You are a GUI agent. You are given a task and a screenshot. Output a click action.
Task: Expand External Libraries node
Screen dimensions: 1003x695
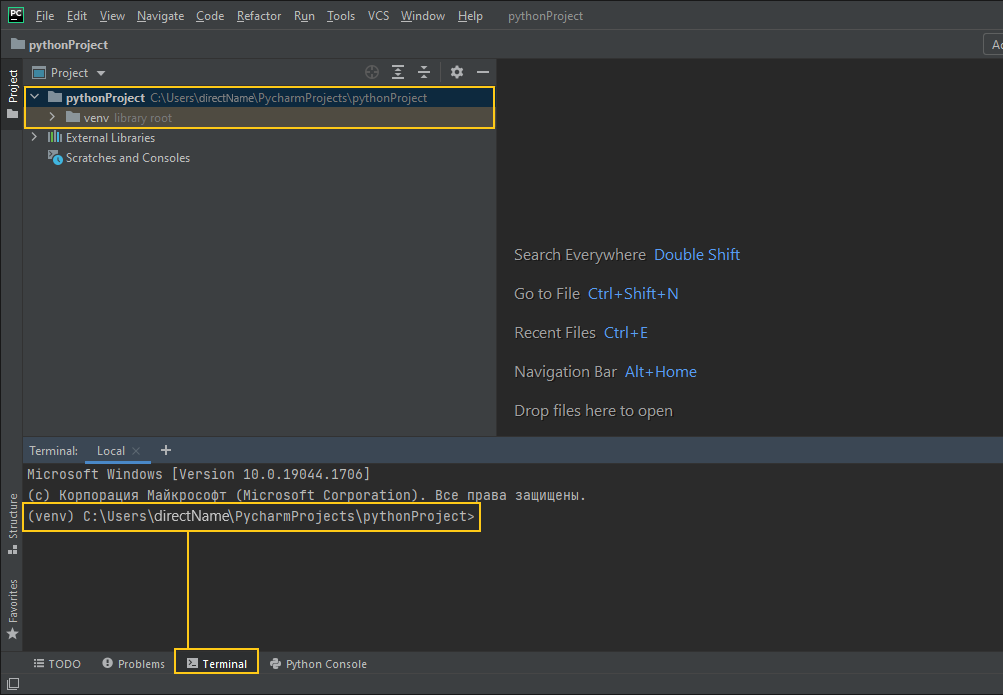coord(35,137)
